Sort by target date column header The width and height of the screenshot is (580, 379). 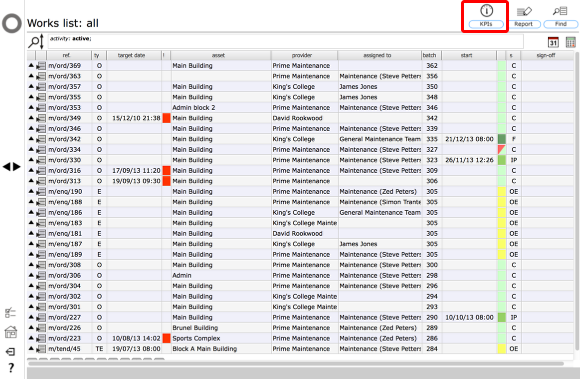coord(134,55)
